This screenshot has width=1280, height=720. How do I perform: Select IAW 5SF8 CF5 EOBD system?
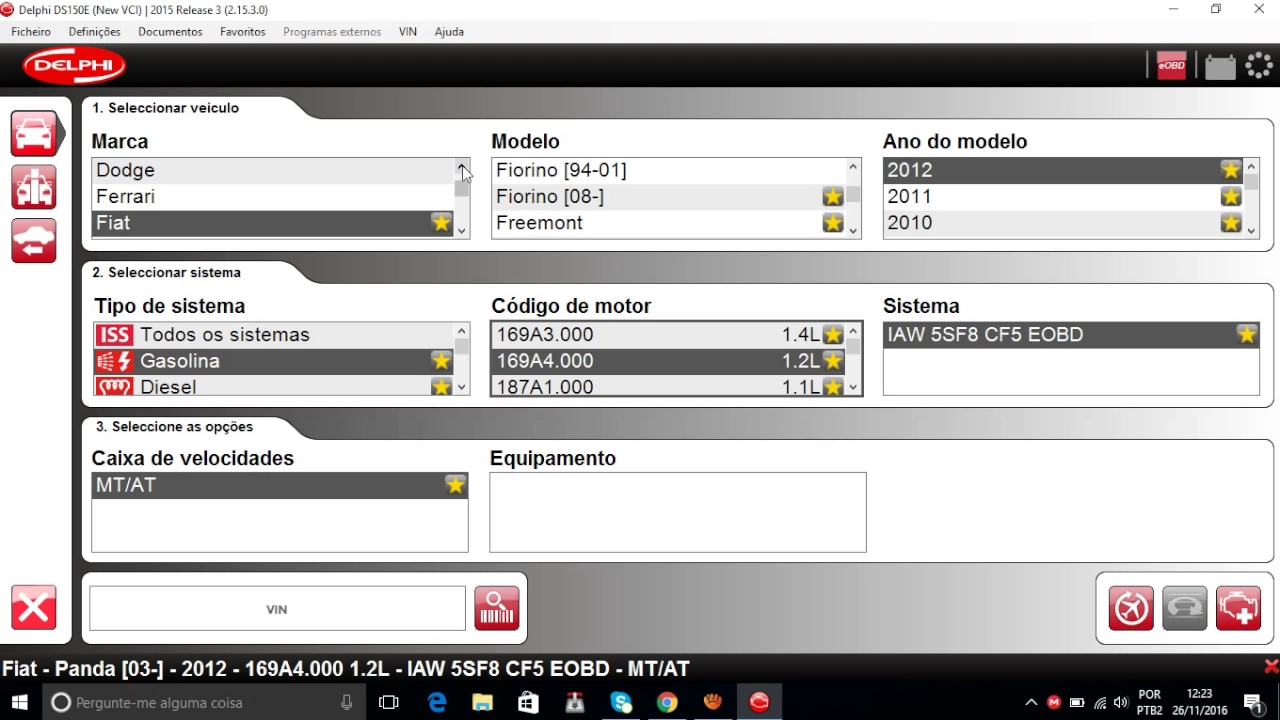point(1071,334)
